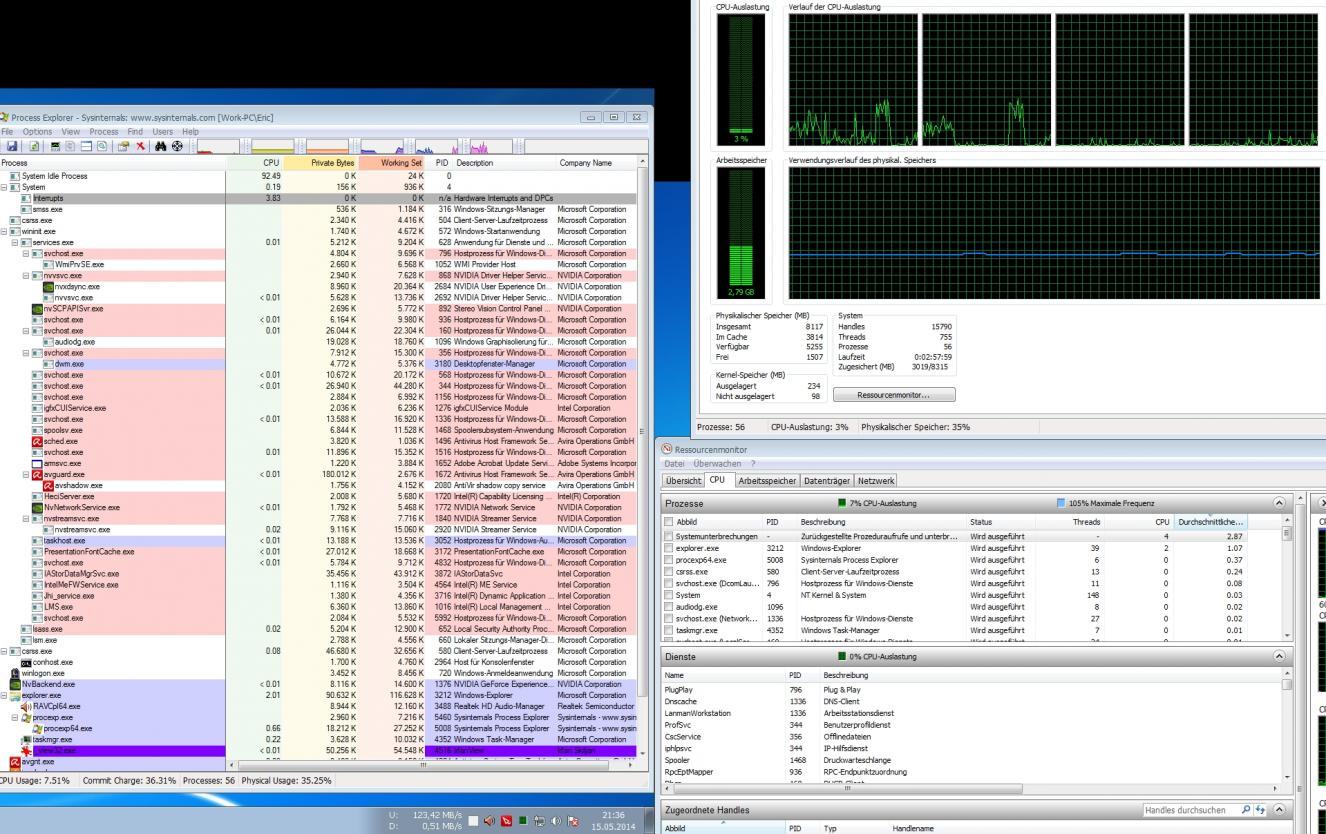Click the Save icon in Process Explorer toolbar
This screenshot has height=834, width=1326.
tap(12, 146)
